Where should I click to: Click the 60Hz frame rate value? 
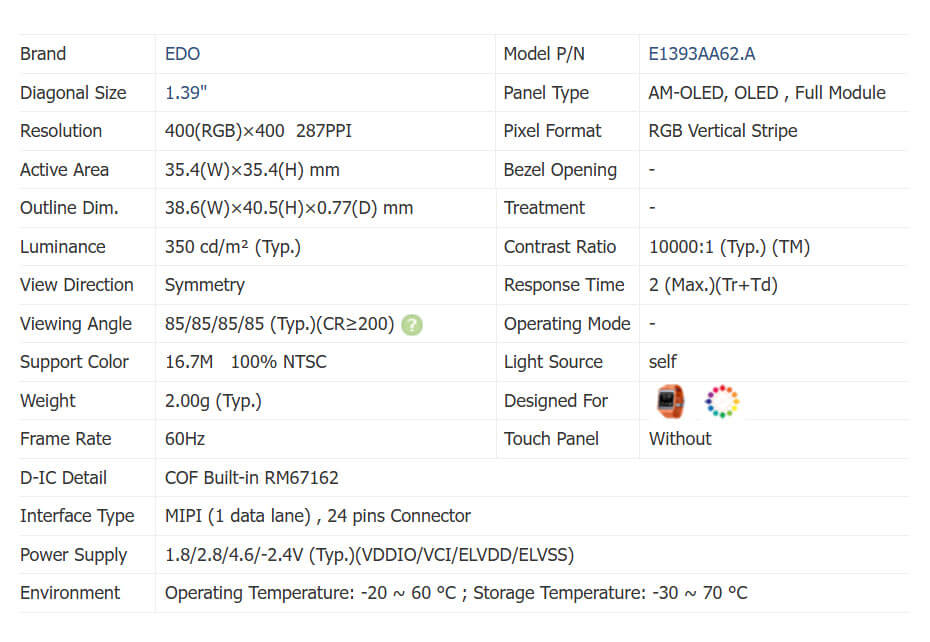(x=185, y=439)
